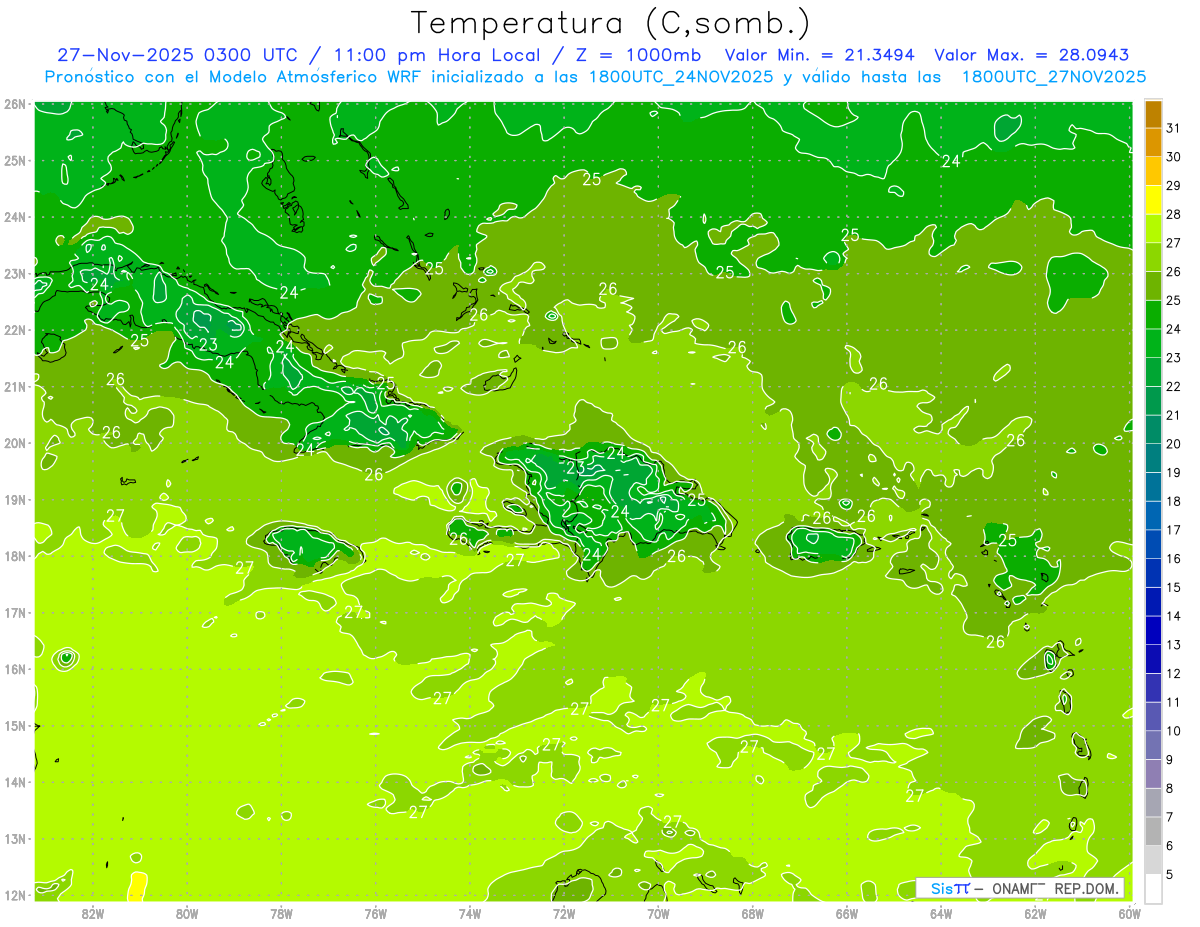Click the '6' value on the color scale
This screenshot has width=1200, height=927.
point(1170,845)
